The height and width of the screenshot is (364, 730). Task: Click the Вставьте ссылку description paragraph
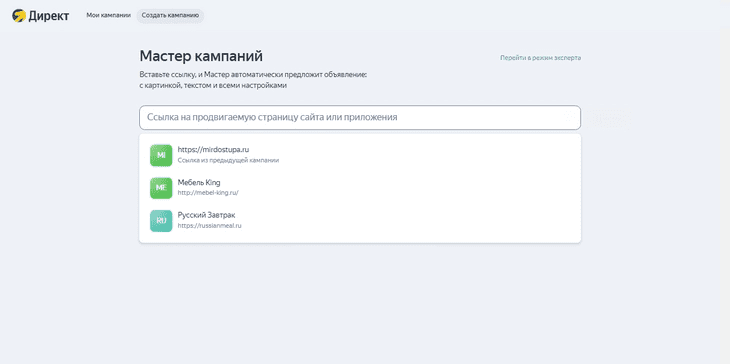(x=253, y=80)
